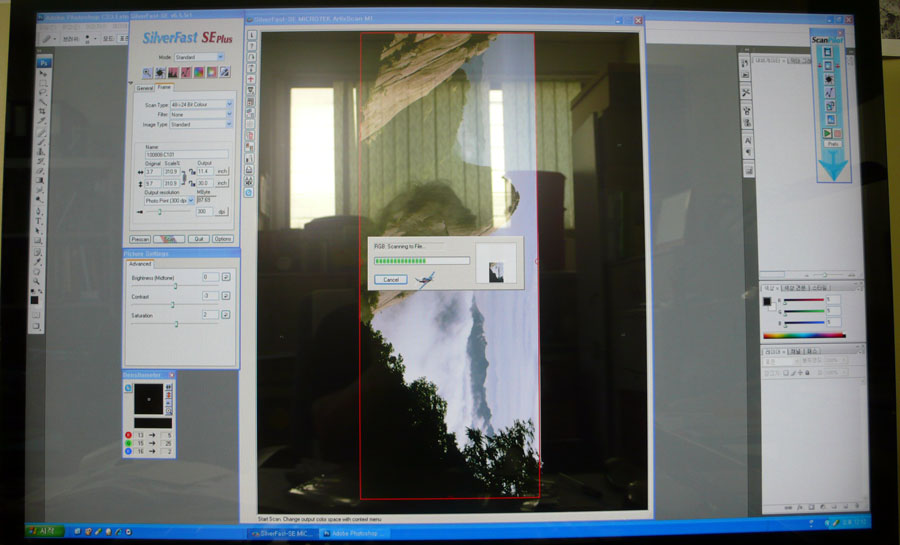Click the character A icon in Photoshop dock

[x=747, y=141]
